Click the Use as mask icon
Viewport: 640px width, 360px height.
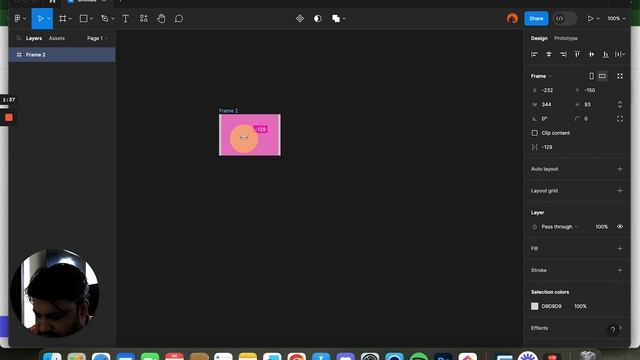click(x=318, y=18)
